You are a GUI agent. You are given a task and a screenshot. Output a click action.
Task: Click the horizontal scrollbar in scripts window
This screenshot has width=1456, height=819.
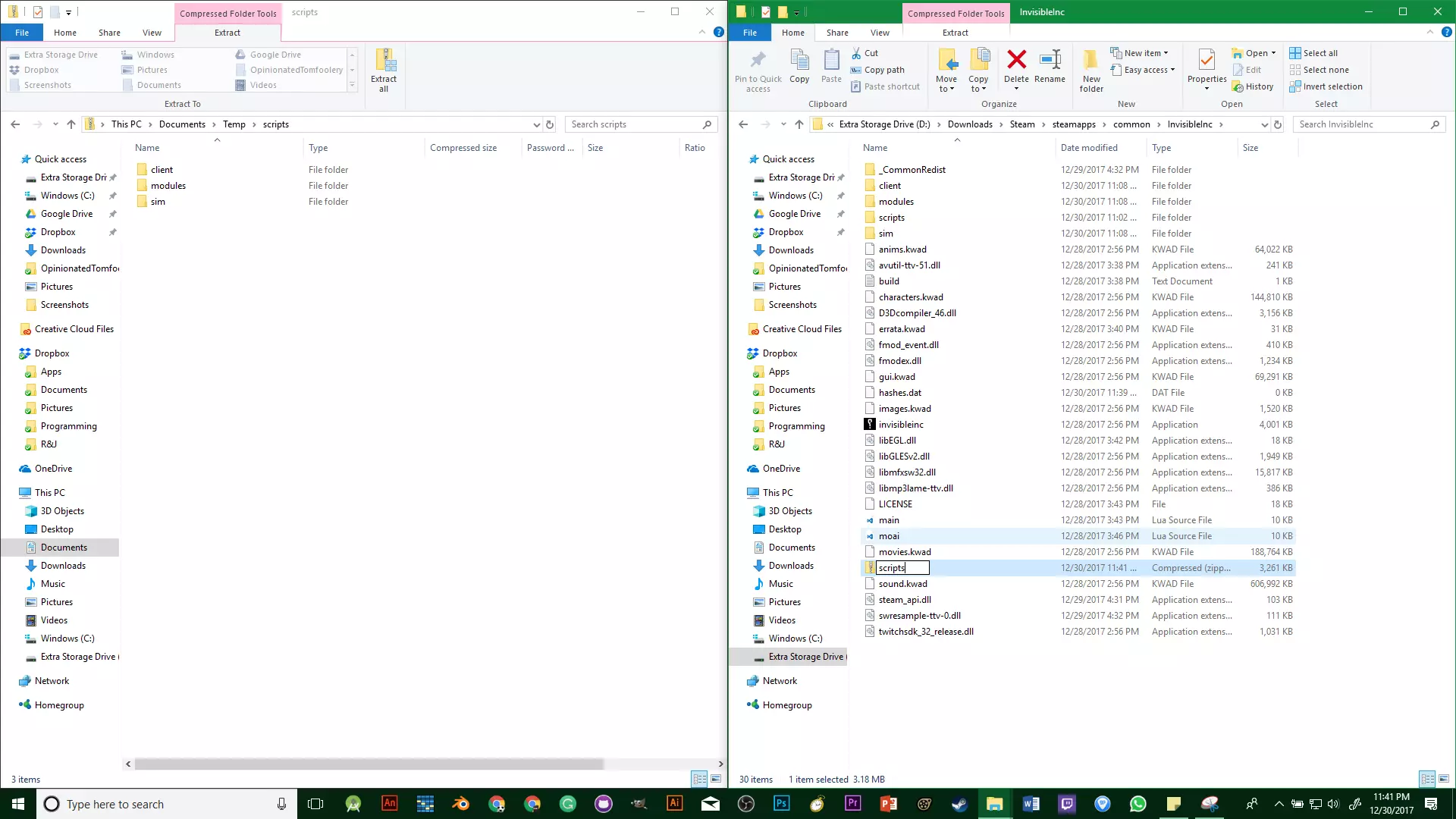(x=369, y=764)
